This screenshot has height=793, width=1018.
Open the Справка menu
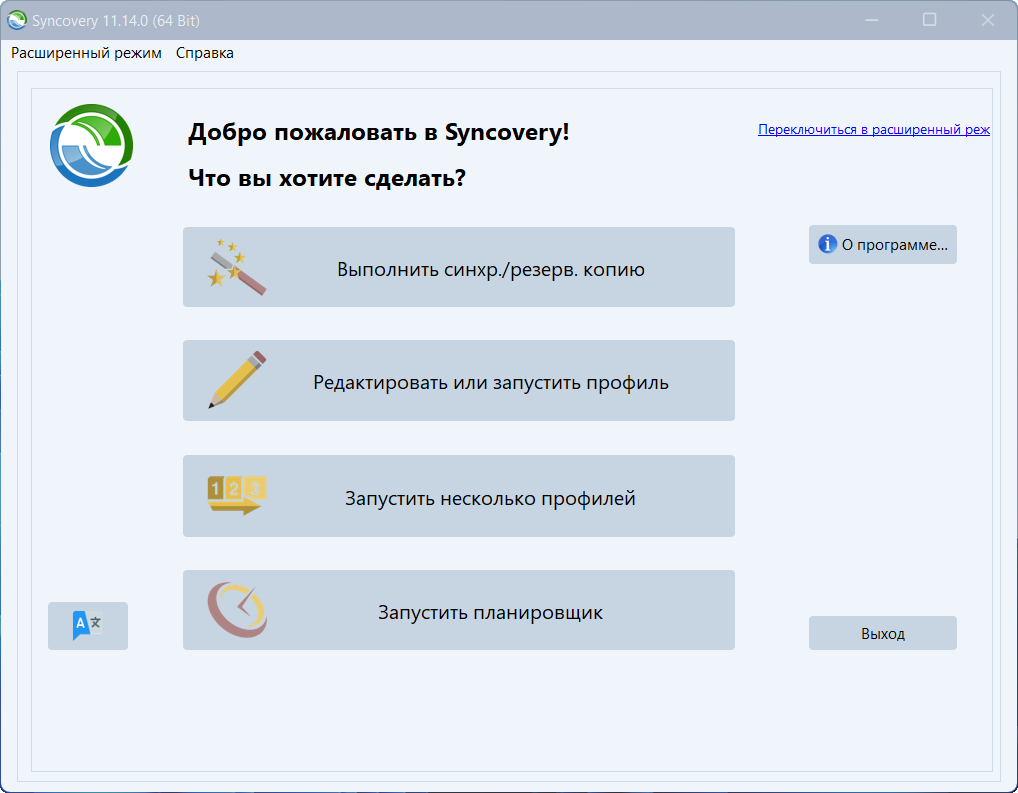[x=205, y=53]
